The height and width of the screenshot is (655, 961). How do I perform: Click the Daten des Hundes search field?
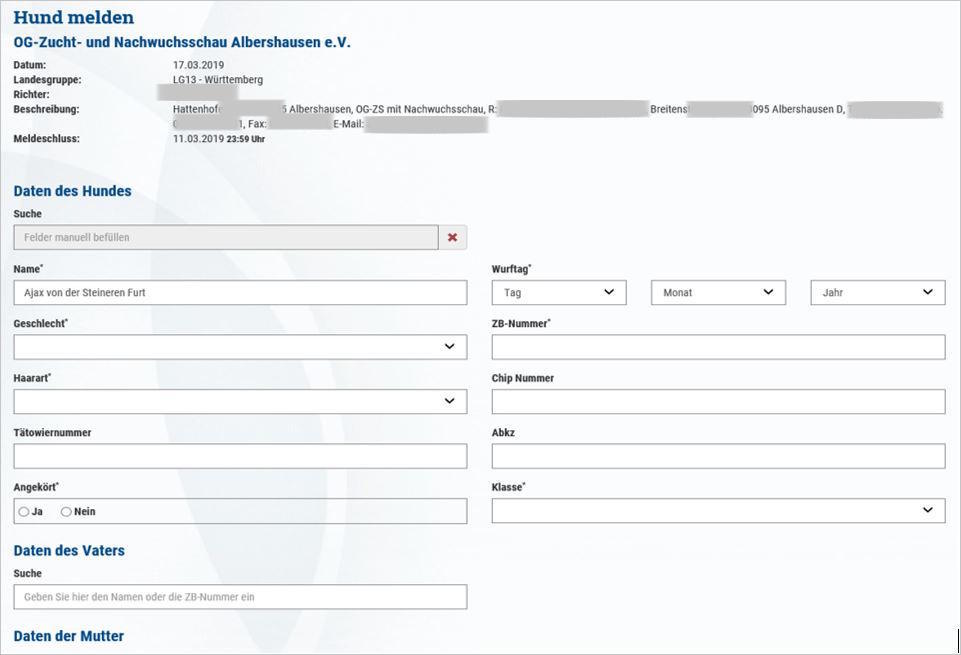pos(226,238)
